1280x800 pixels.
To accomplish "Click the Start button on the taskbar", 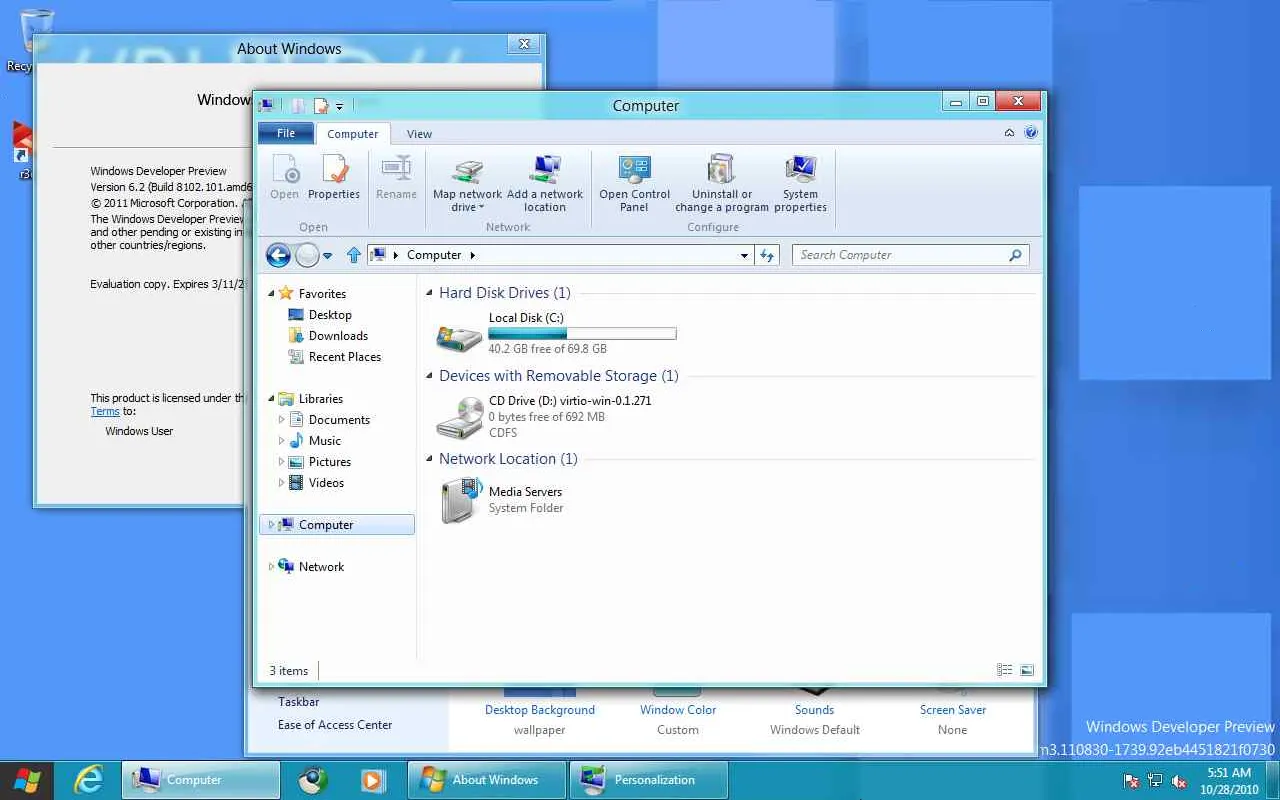I will [x=27, y=780].
